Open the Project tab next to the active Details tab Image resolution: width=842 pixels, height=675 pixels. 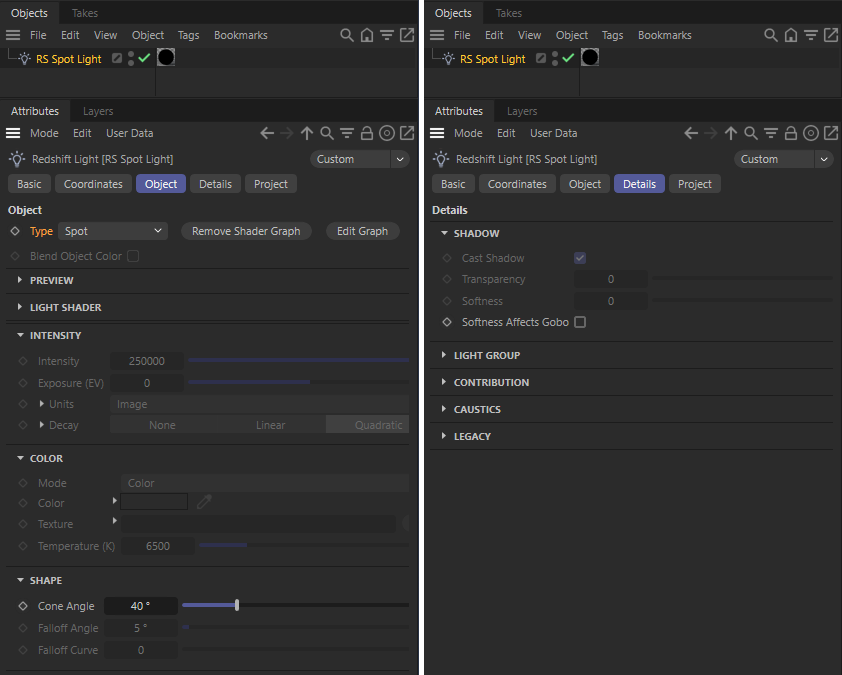(x=694, y=184)
